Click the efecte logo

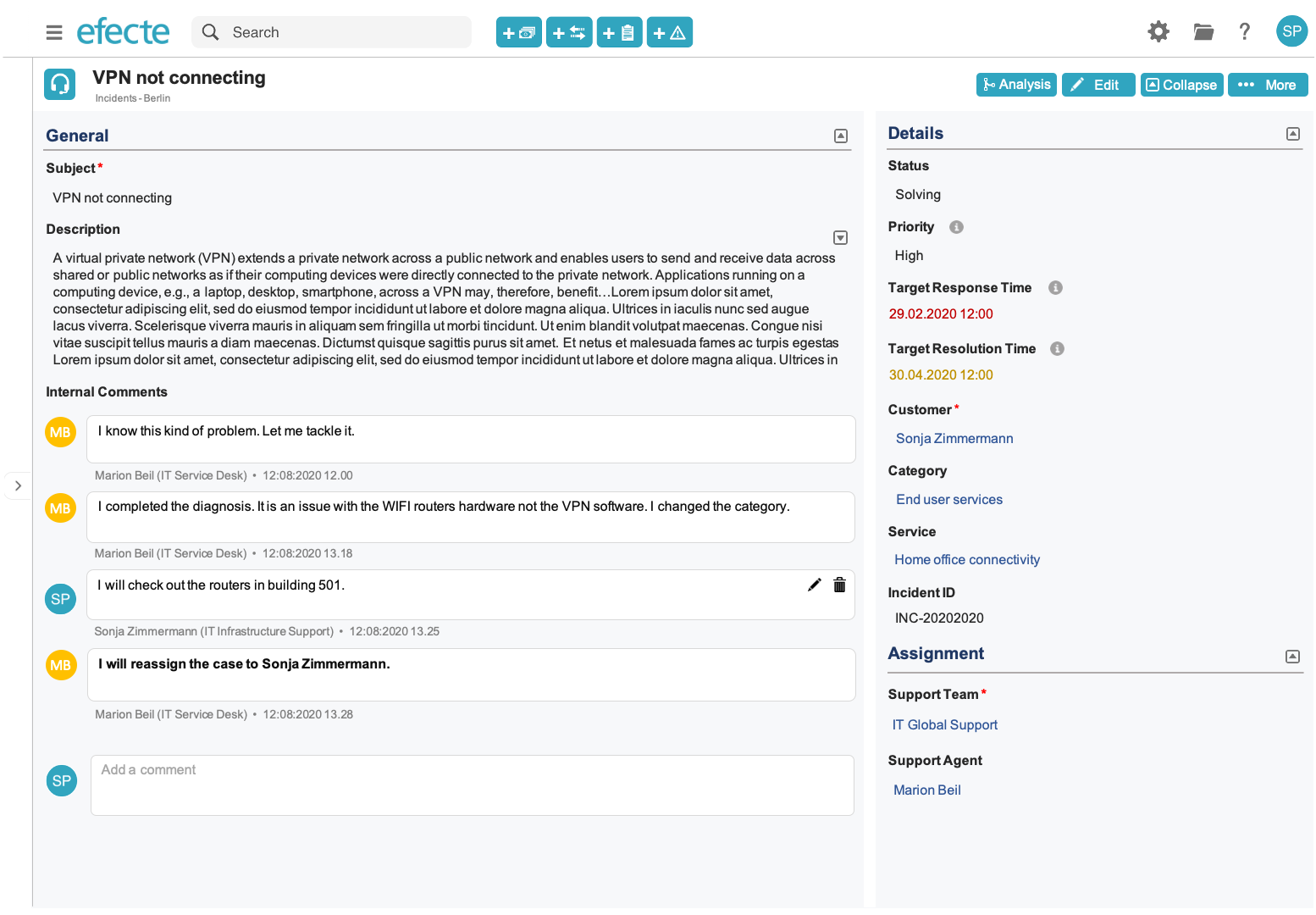[x=123, y=32]
